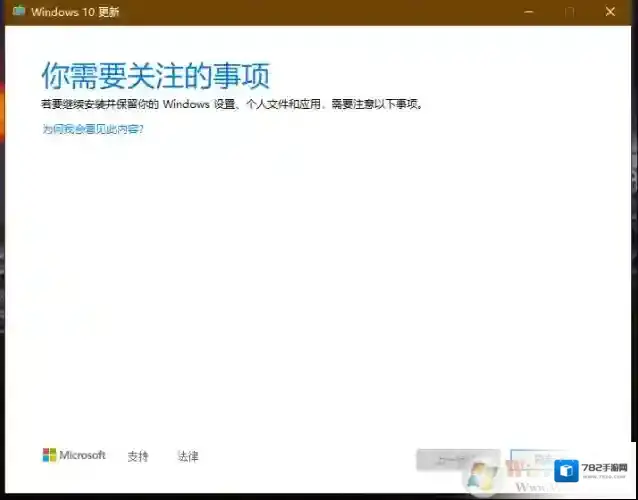Click the Windows 10 更新 title bar icon

pyautogui.click(x=19, y=11)
